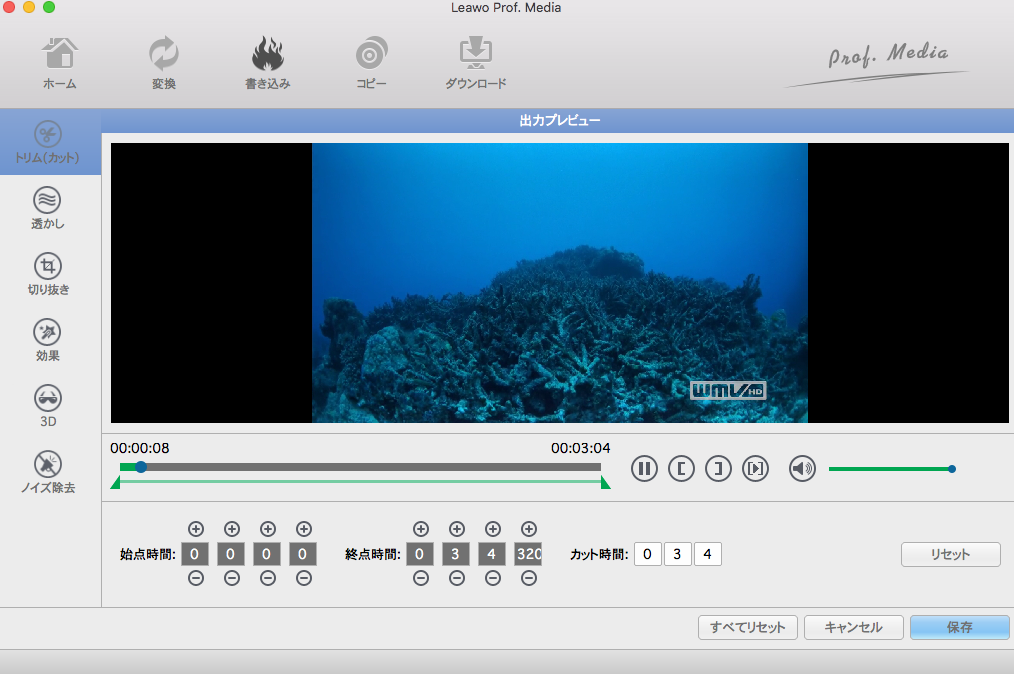Image resolution: width=1014 pixels, height=674 pixels.
Task: Click the カット時間 minutes box showing 3
Action: click(x=678, y=554)
